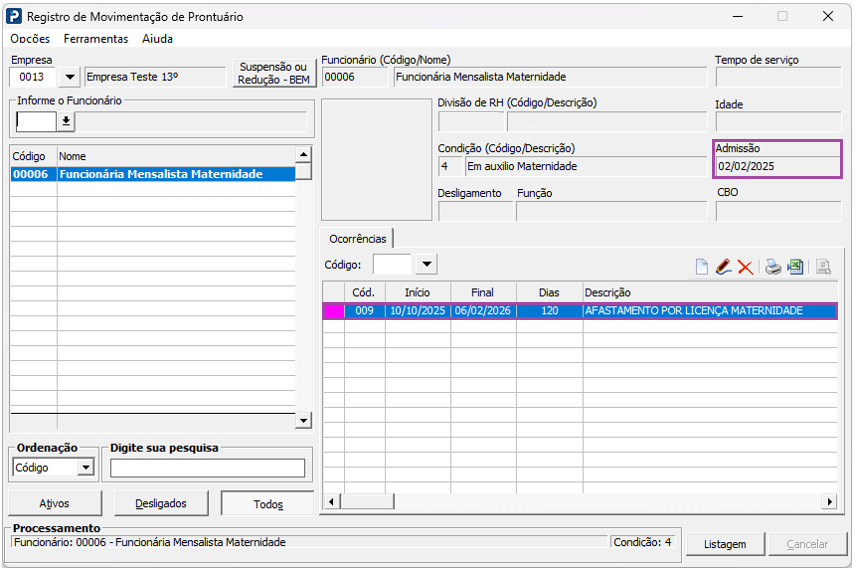Click the Condição code field showing 4
The image size is (855, 570).
(x=449, y=166)
